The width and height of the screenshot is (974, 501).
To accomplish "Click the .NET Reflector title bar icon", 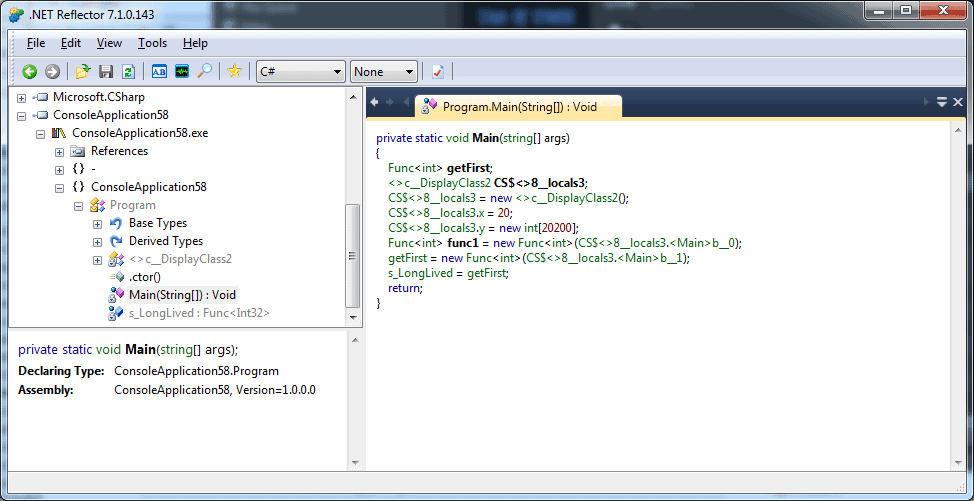I will pos(17,14).
